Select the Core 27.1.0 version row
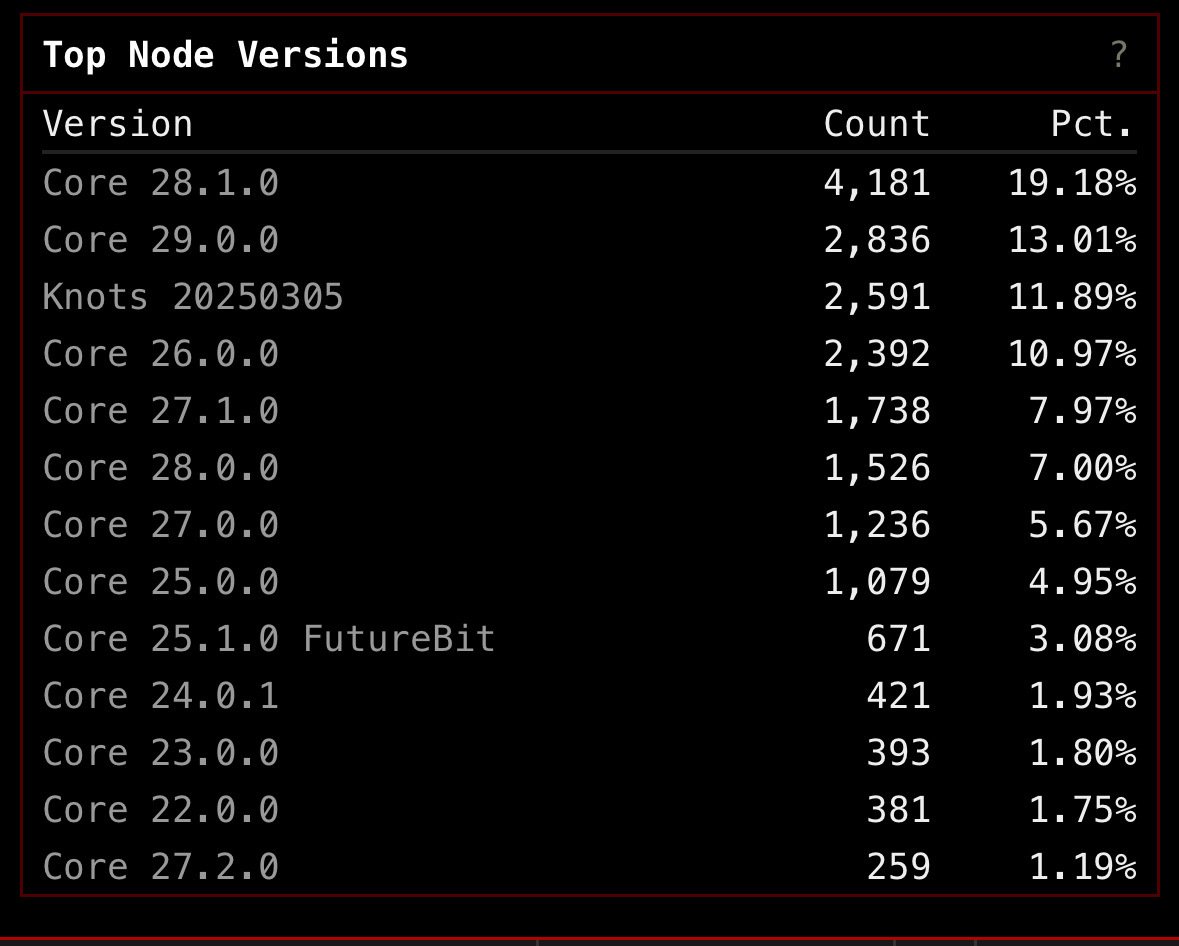The width and height of the screenshot is (1179, 946). [590, 411]
